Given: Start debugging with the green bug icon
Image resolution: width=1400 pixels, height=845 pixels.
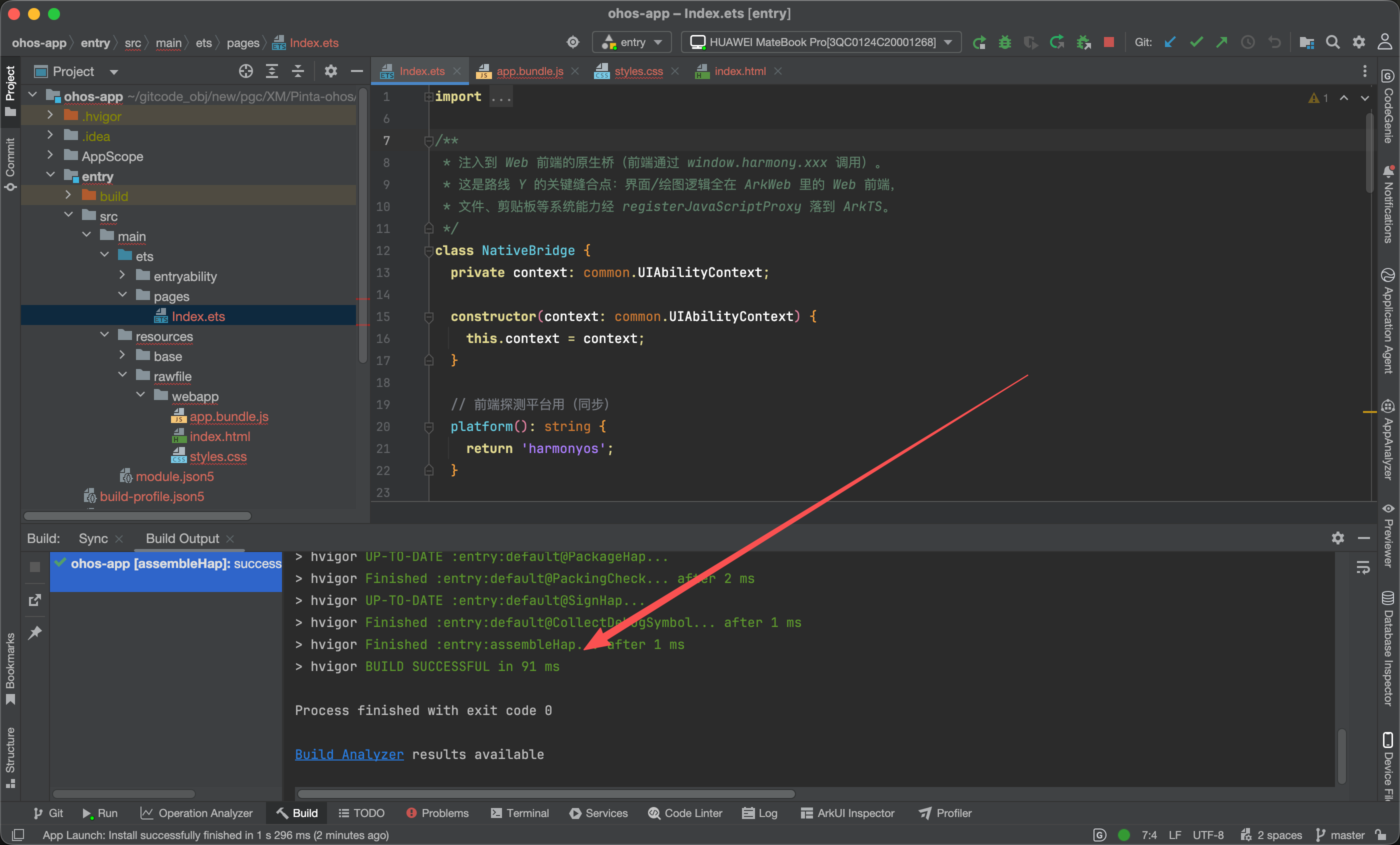Looking at the screenshot, I should [x=1004, y=42].
